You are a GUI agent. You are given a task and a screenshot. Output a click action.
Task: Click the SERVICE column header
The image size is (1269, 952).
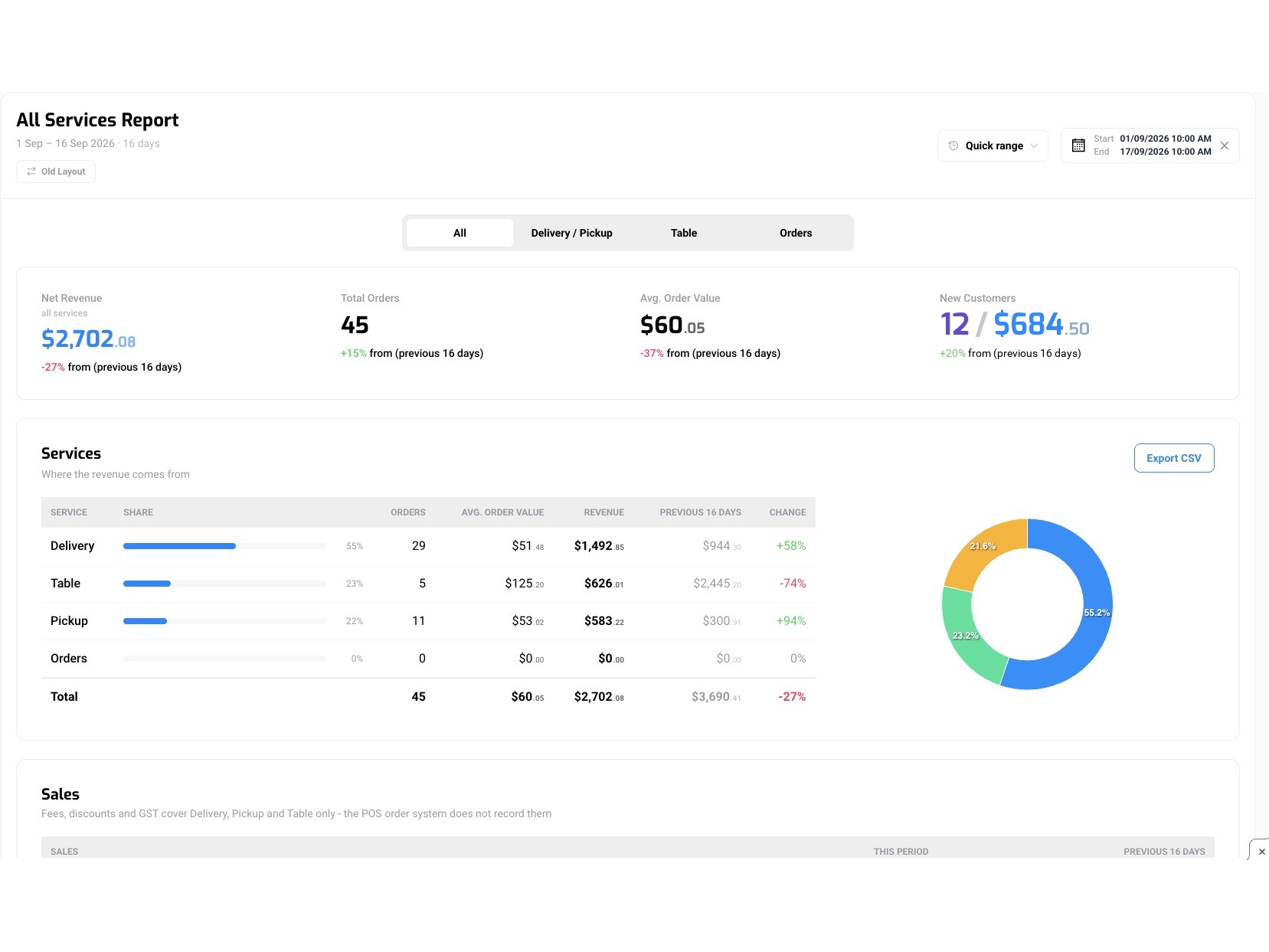tap(69, 512)
